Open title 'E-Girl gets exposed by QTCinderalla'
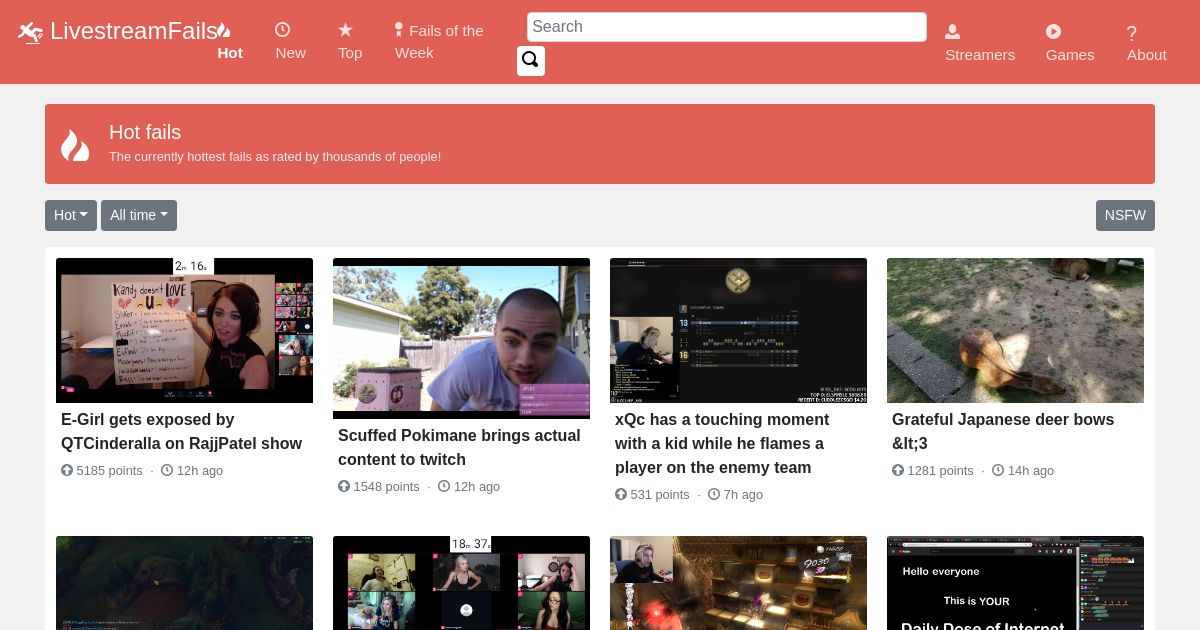The width and height of the screenshot is (1200, 630). pos(182,431)
